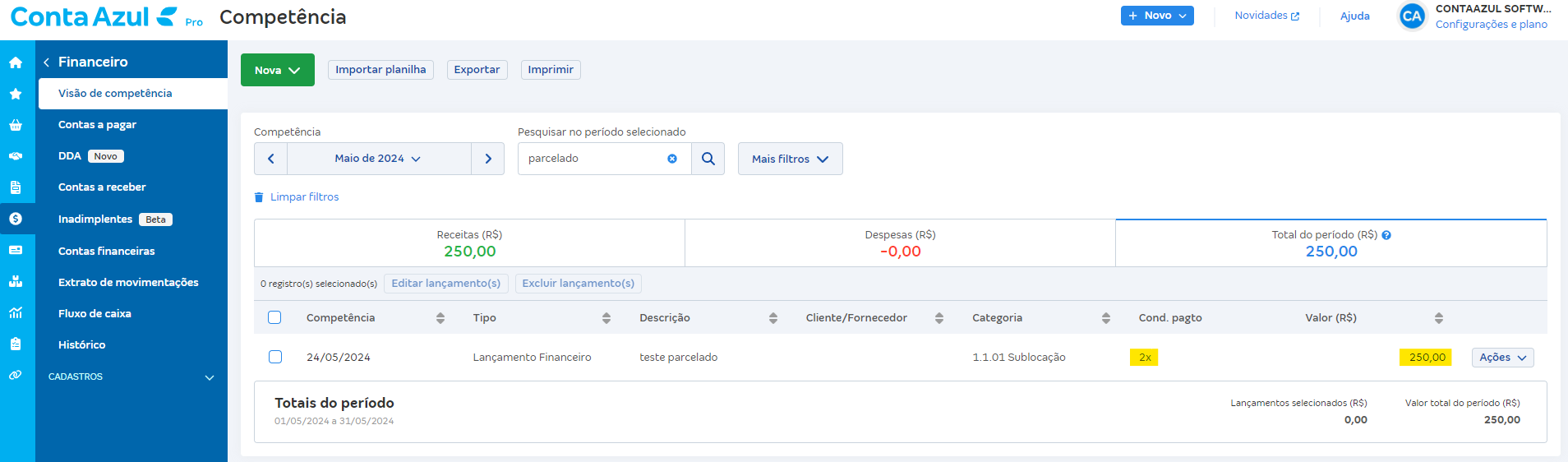Open the shopping basket sidebar icon
Image resolution: width=1568 pixels, height=462 pixels.
16,125
